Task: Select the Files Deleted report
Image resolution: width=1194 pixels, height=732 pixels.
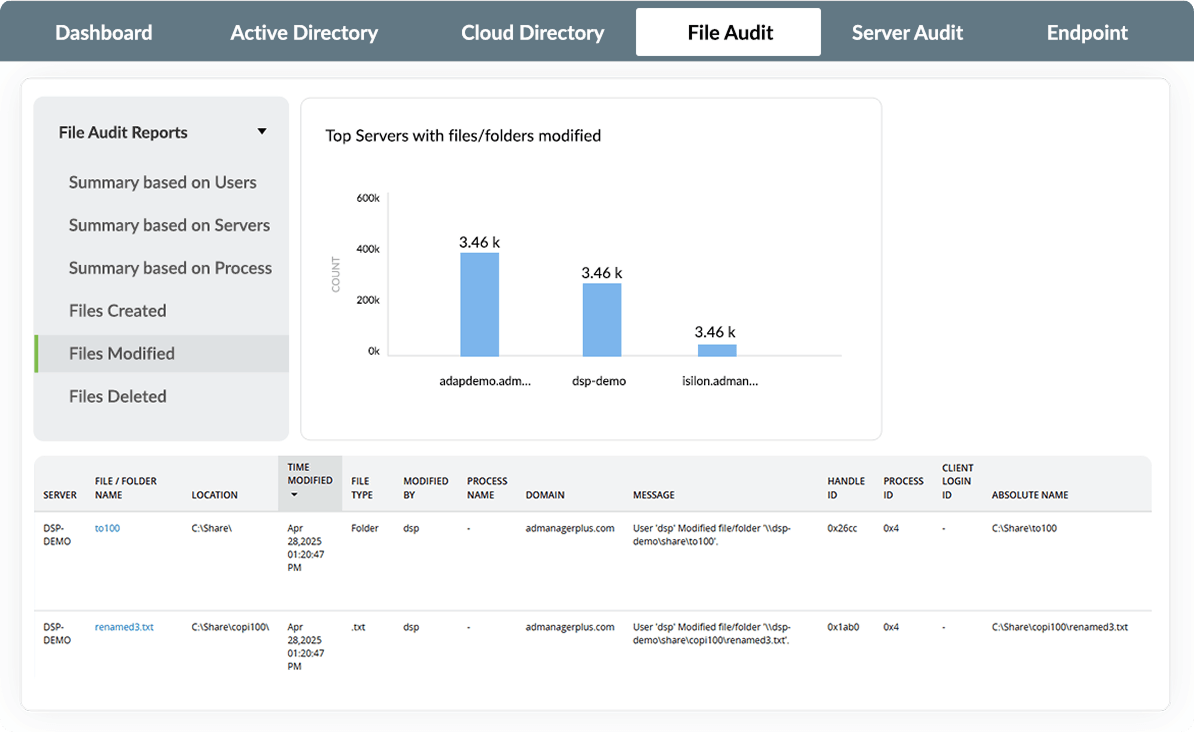Action: click(x=117, y=396)
